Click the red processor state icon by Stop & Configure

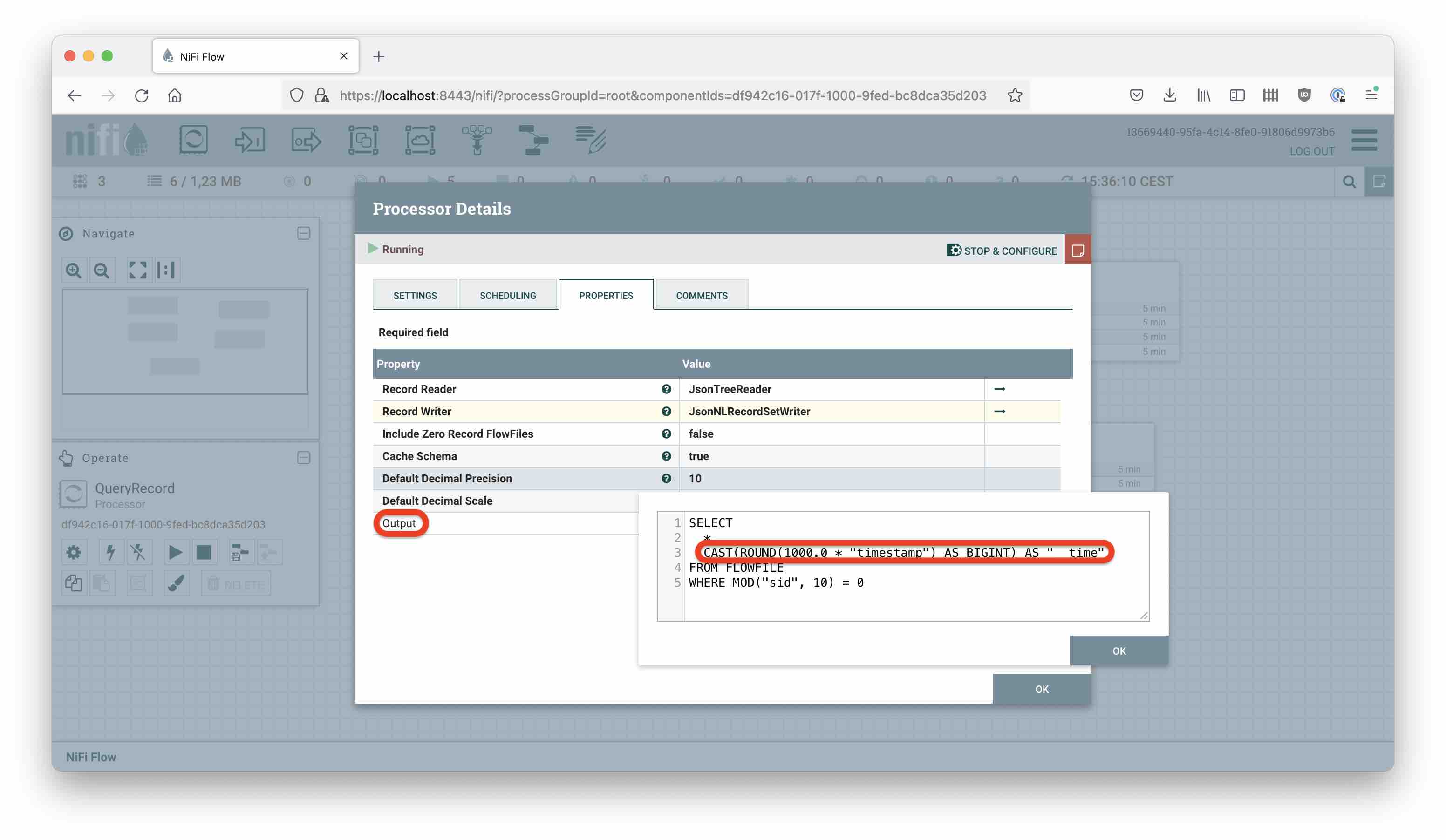1077,250
